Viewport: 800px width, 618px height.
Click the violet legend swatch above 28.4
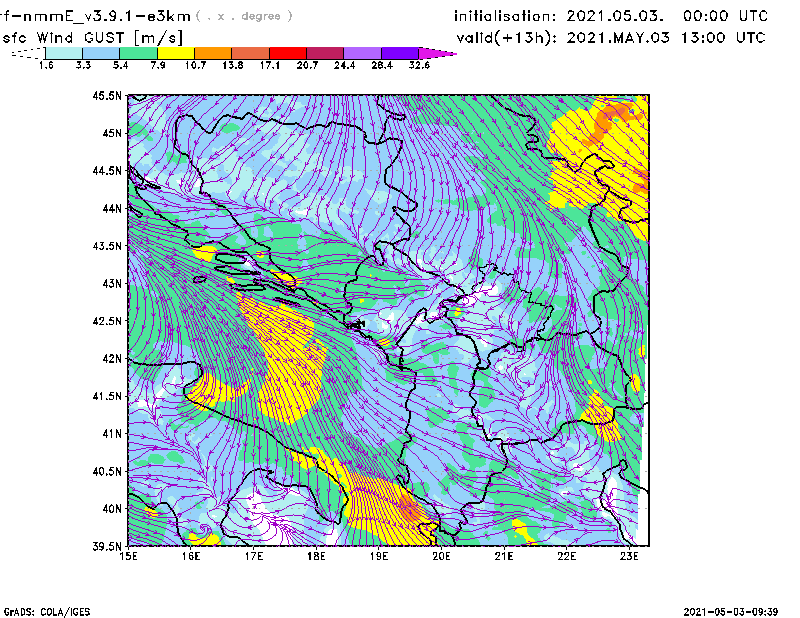tap(400, 53)
